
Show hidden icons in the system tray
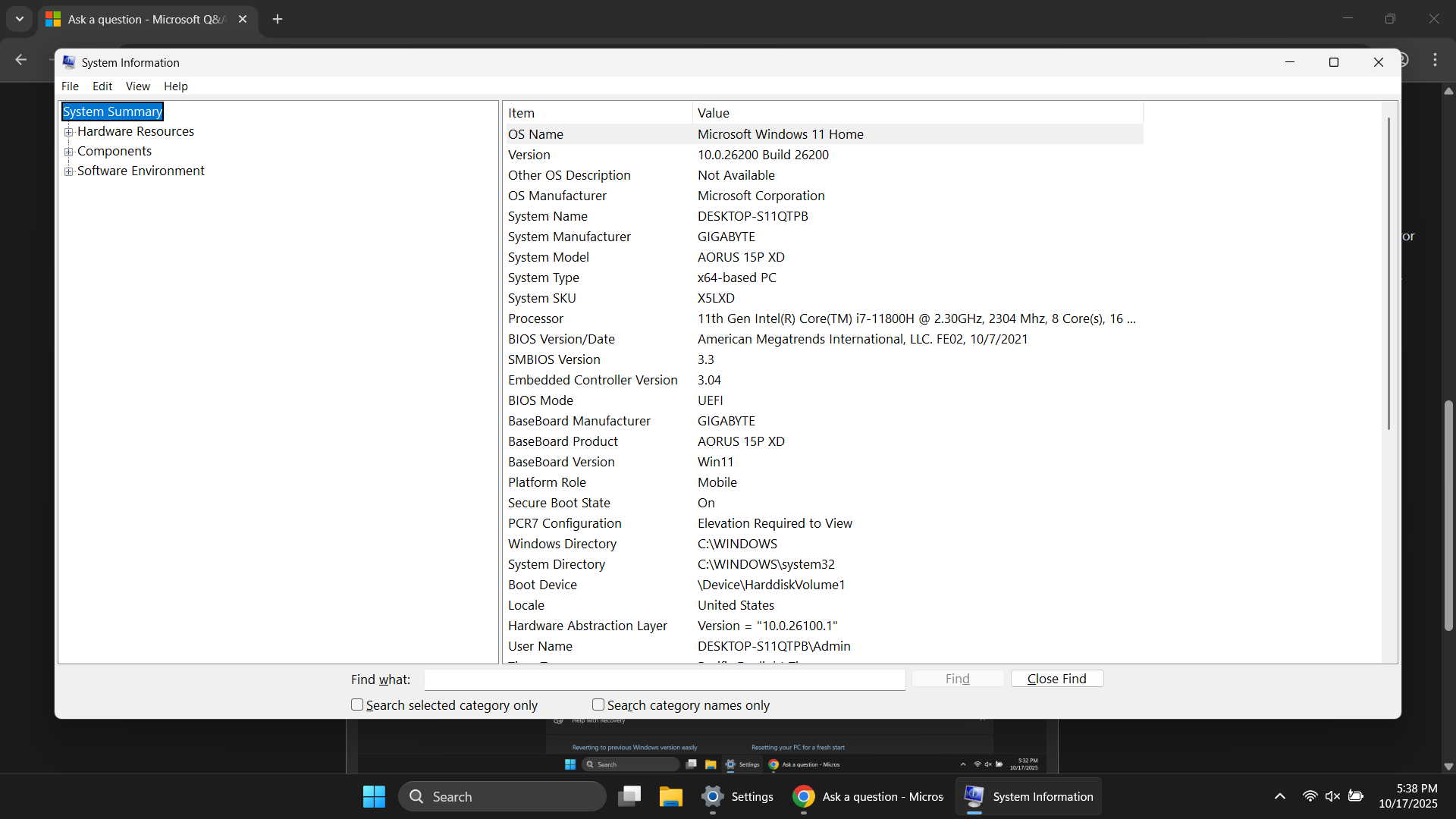pyautogui.click(x=1279, y=796)
